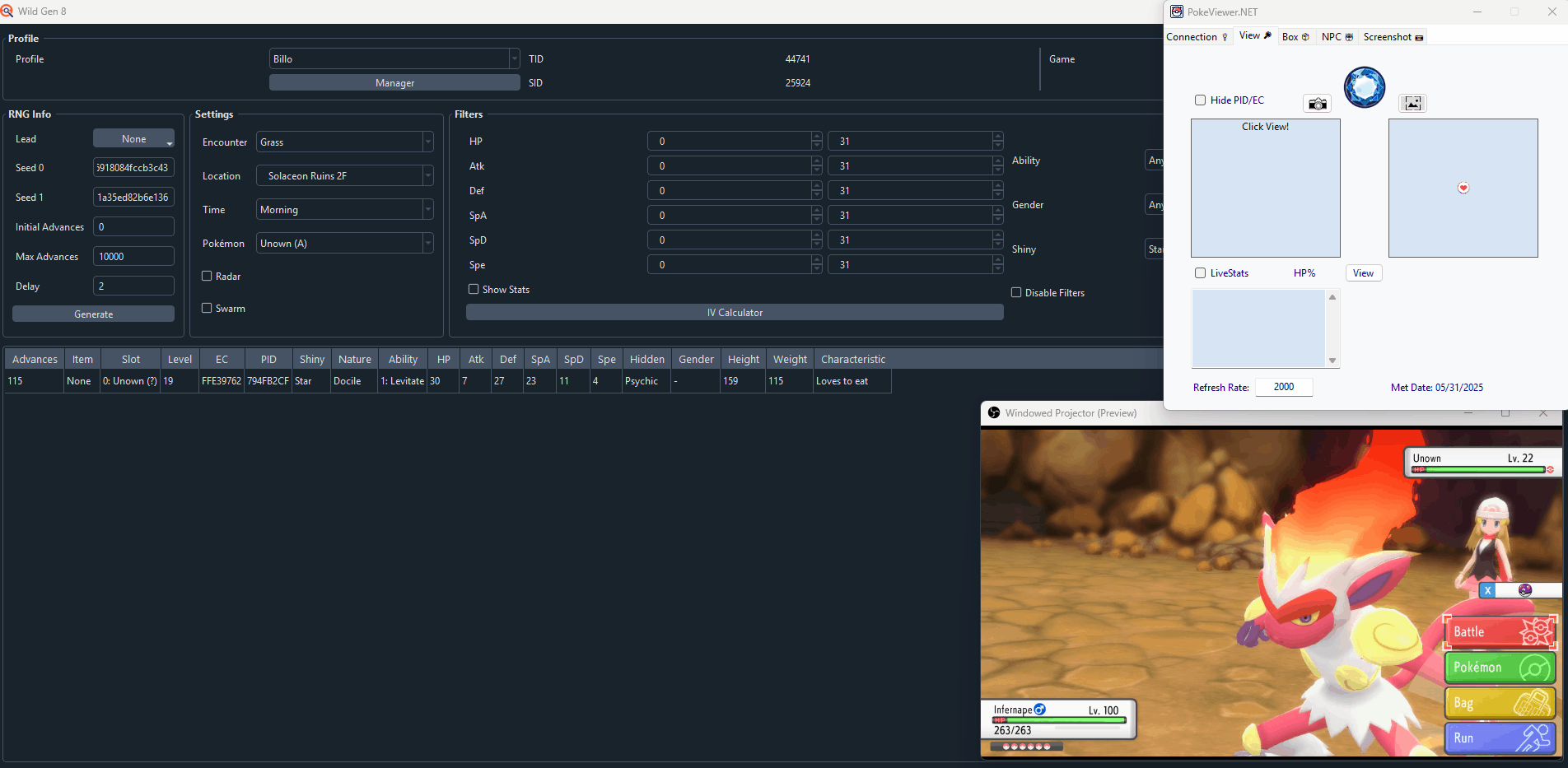Click the Delay input field
Viewport: 1568px width, 768px height.
pos(133,286)
